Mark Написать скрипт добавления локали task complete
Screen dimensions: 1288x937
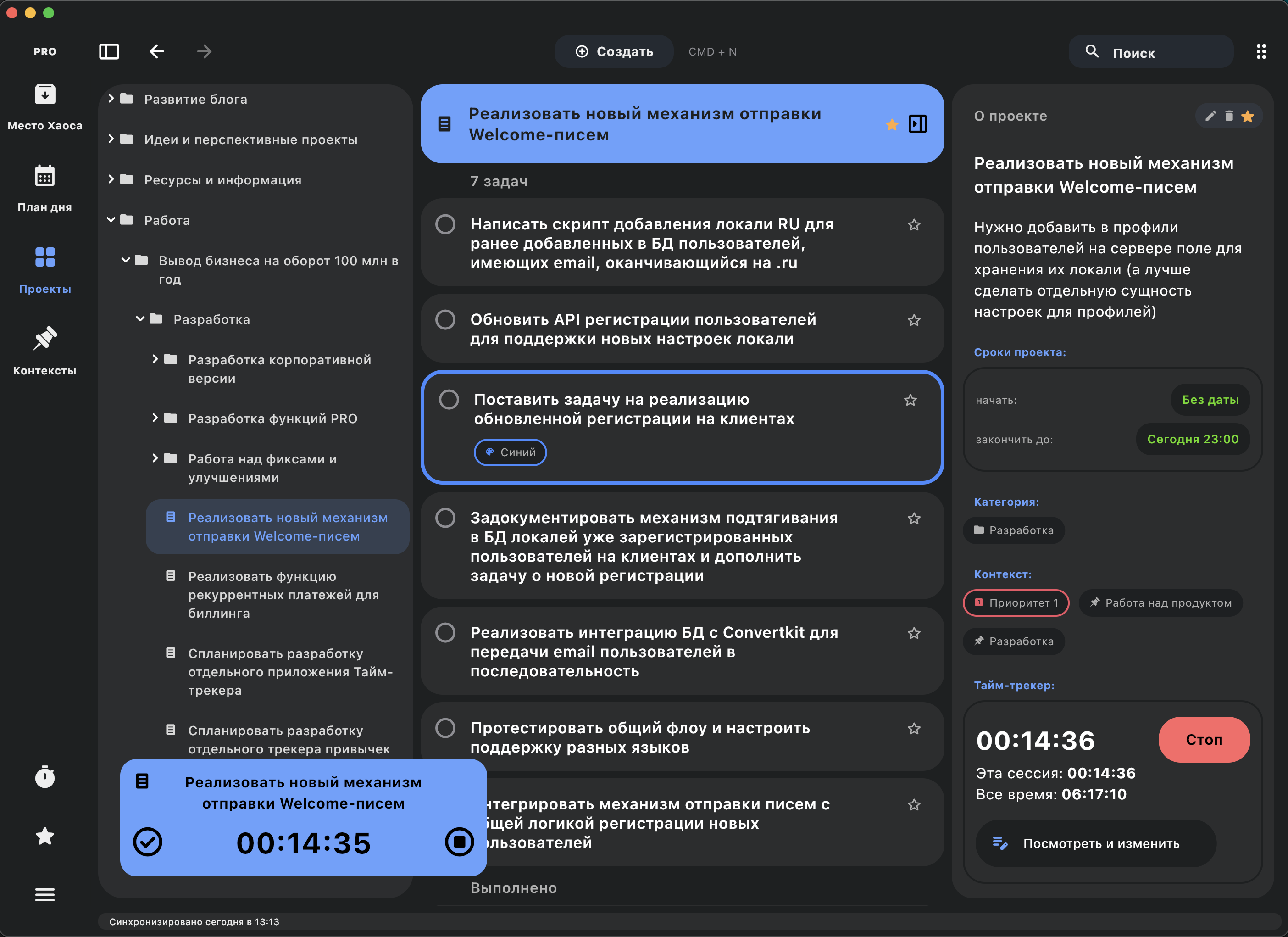coord(445,224)
